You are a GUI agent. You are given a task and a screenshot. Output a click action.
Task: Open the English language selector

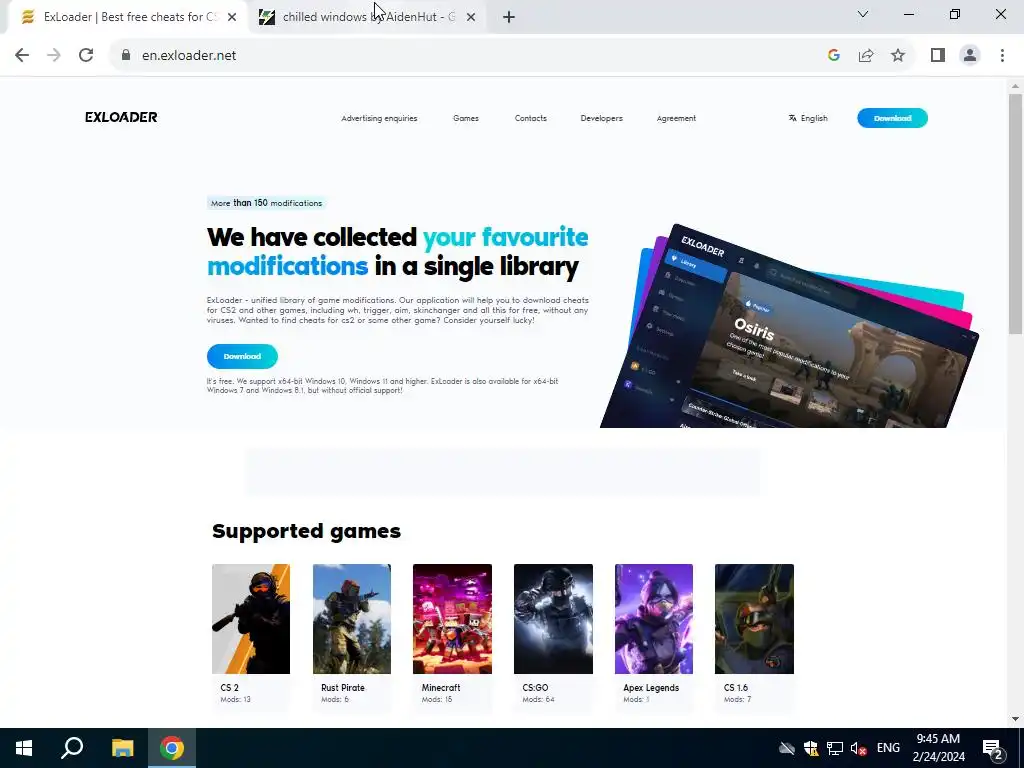[x=808, y=118]
